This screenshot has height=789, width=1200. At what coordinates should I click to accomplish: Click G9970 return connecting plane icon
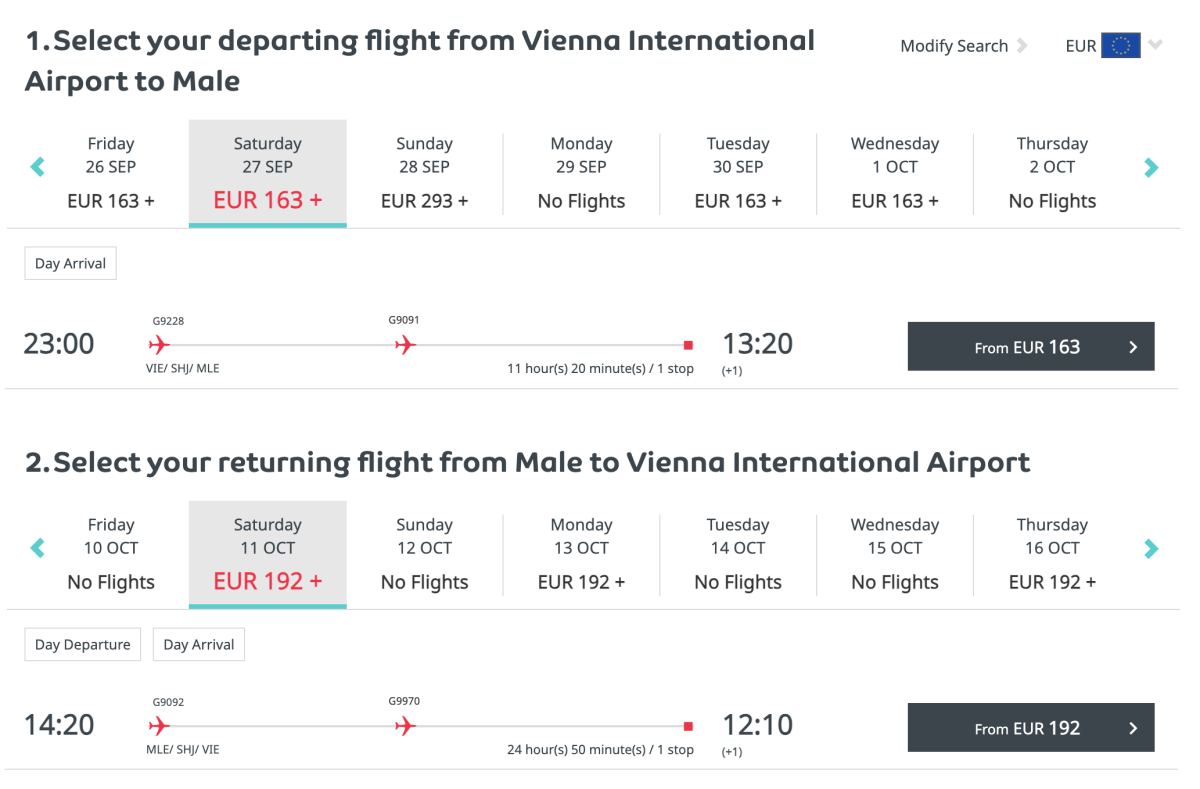point(405,726)
